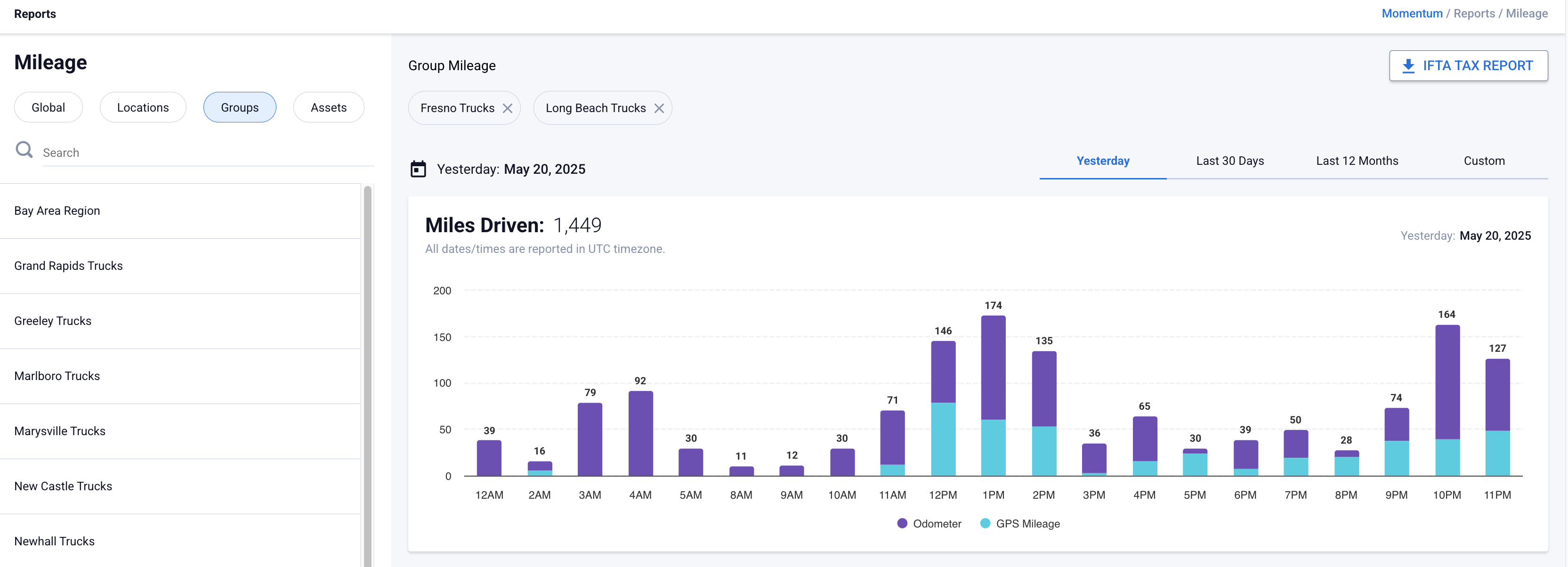This screenshot has height=567, width=1568.
Task: Switch to Last 30 Days tab
Action: pos(1229,161)
